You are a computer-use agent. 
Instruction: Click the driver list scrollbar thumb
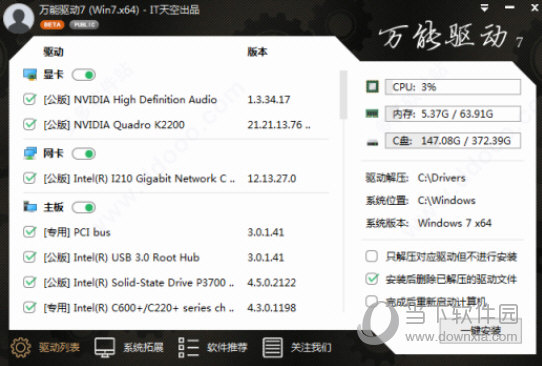click(x=343, y=94)
